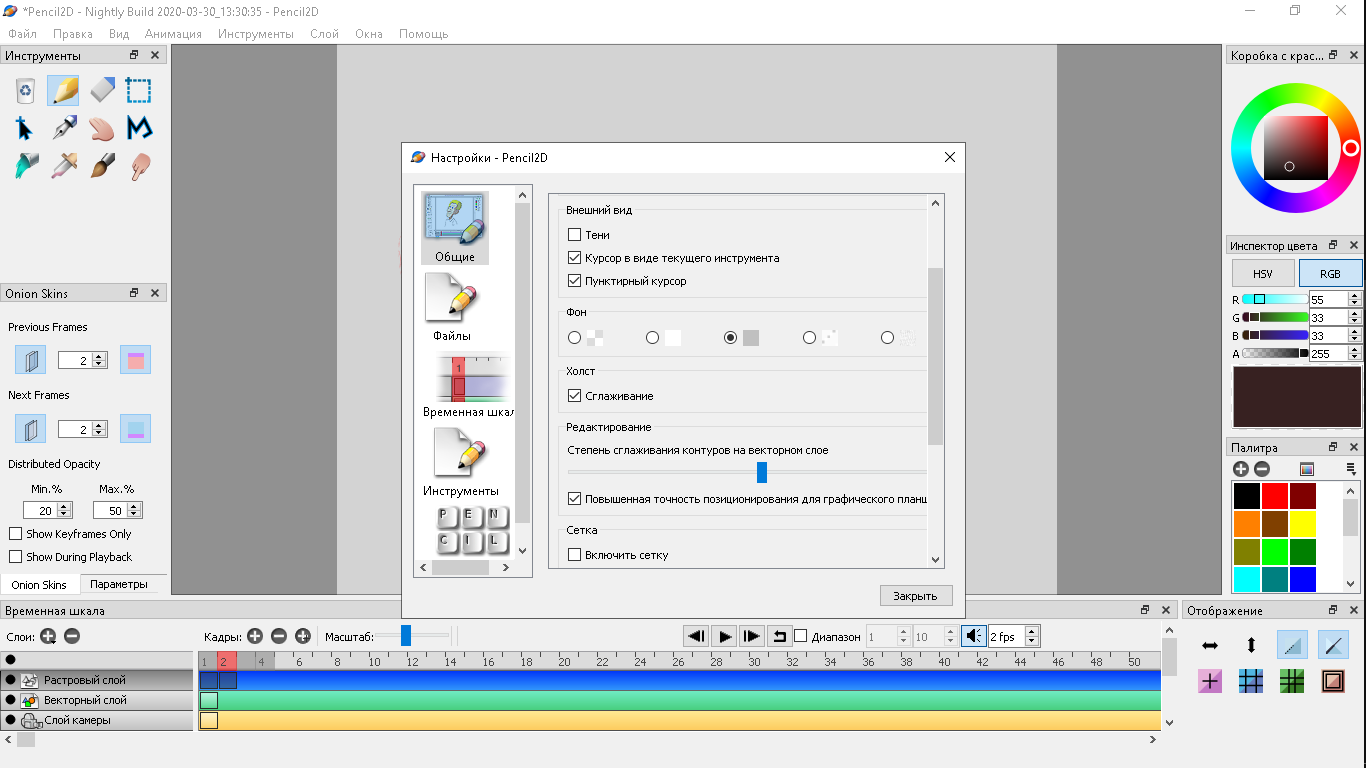Viewport: 1366px width, 768px height.
Task: Float the Onion Skins panel
Action: coord(134,294)
